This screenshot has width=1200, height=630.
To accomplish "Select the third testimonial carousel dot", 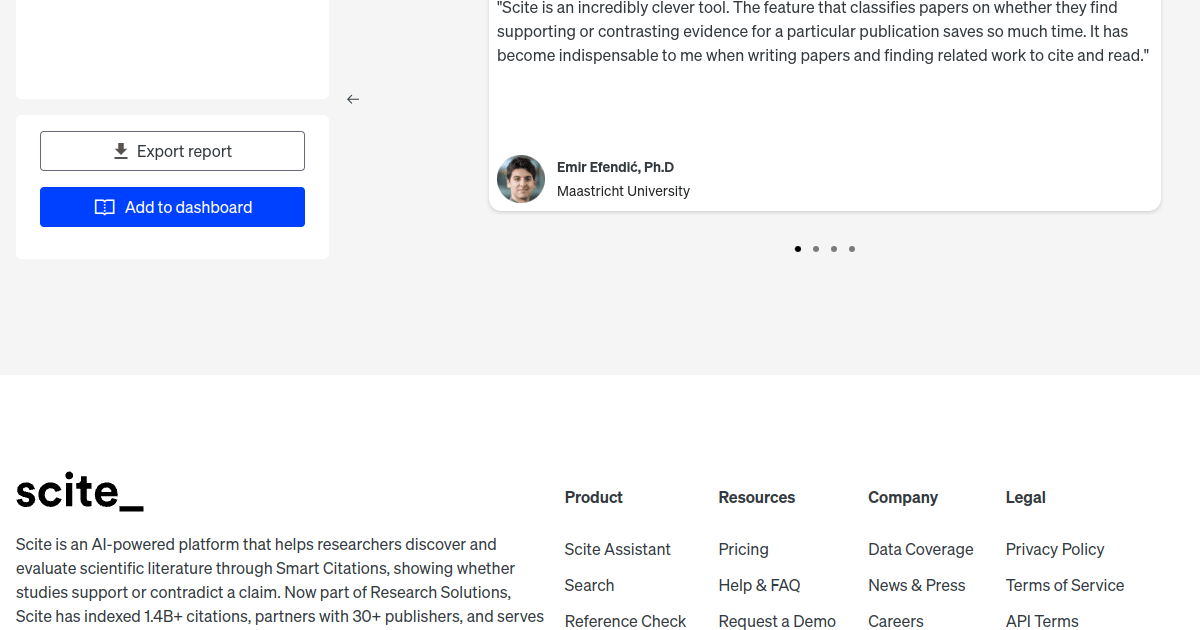I will [x=834, y=249].
